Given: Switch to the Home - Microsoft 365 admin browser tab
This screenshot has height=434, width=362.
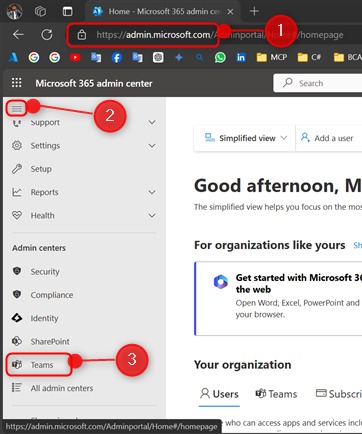Looking at the screenshot, I should (x=162, y=11).
